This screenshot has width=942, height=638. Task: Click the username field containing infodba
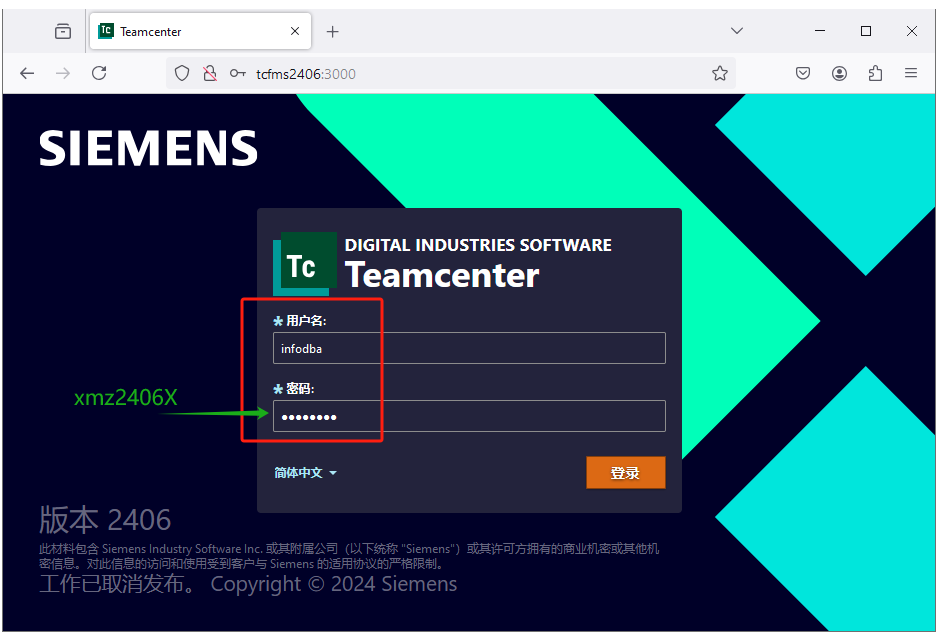[469, 348]
